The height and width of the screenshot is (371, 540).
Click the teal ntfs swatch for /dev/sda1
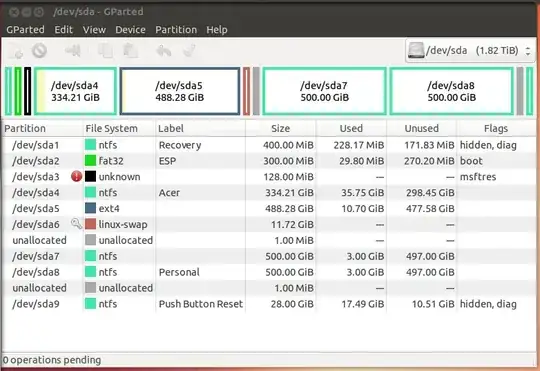coord(90,145)
